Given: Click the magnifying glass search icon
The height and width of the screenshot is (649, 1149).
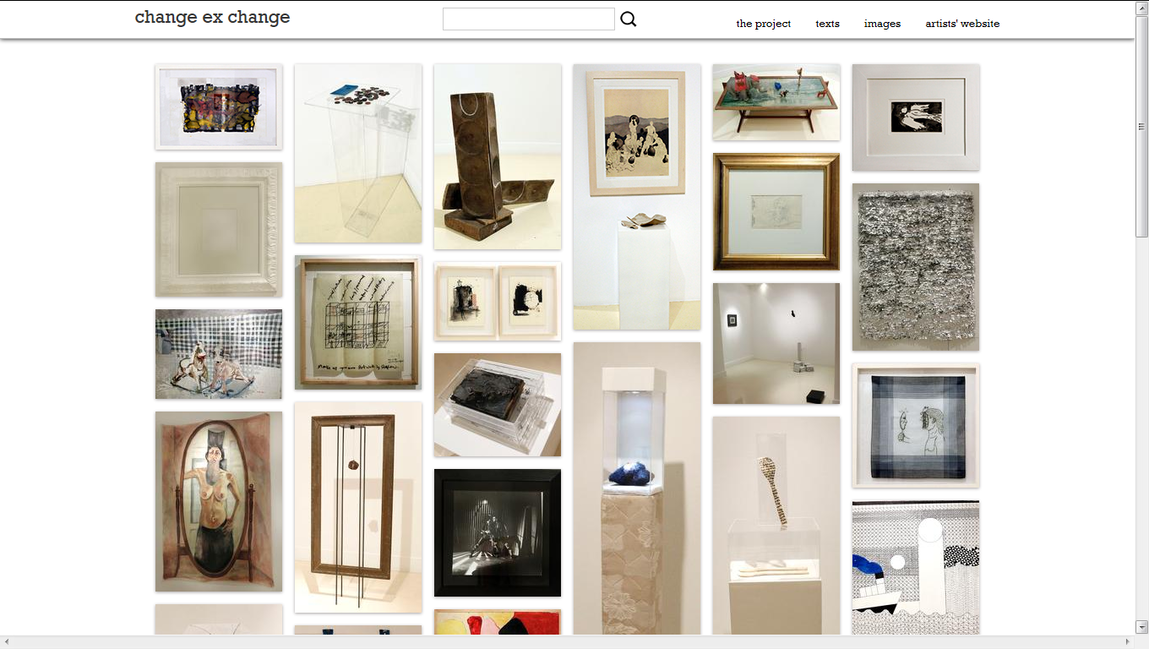Looking at the screenshot, I should 628,19.
